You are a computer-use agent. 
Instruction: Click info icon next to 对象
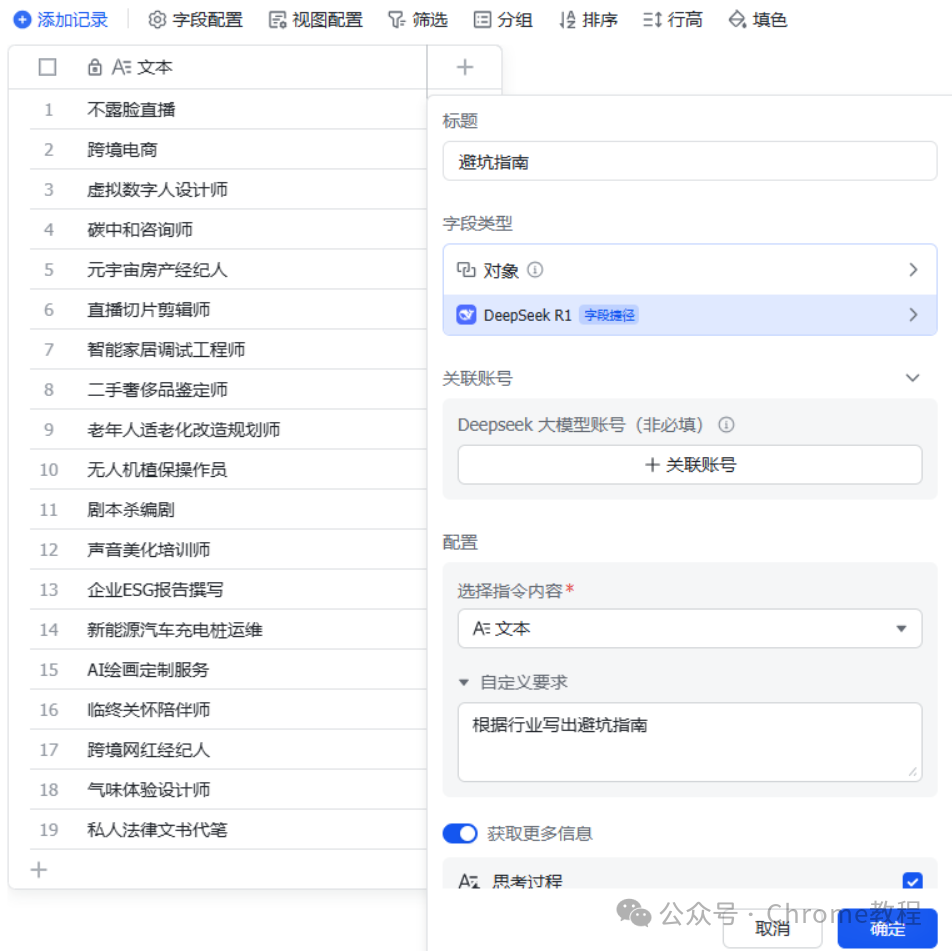(x=535, y=270)
